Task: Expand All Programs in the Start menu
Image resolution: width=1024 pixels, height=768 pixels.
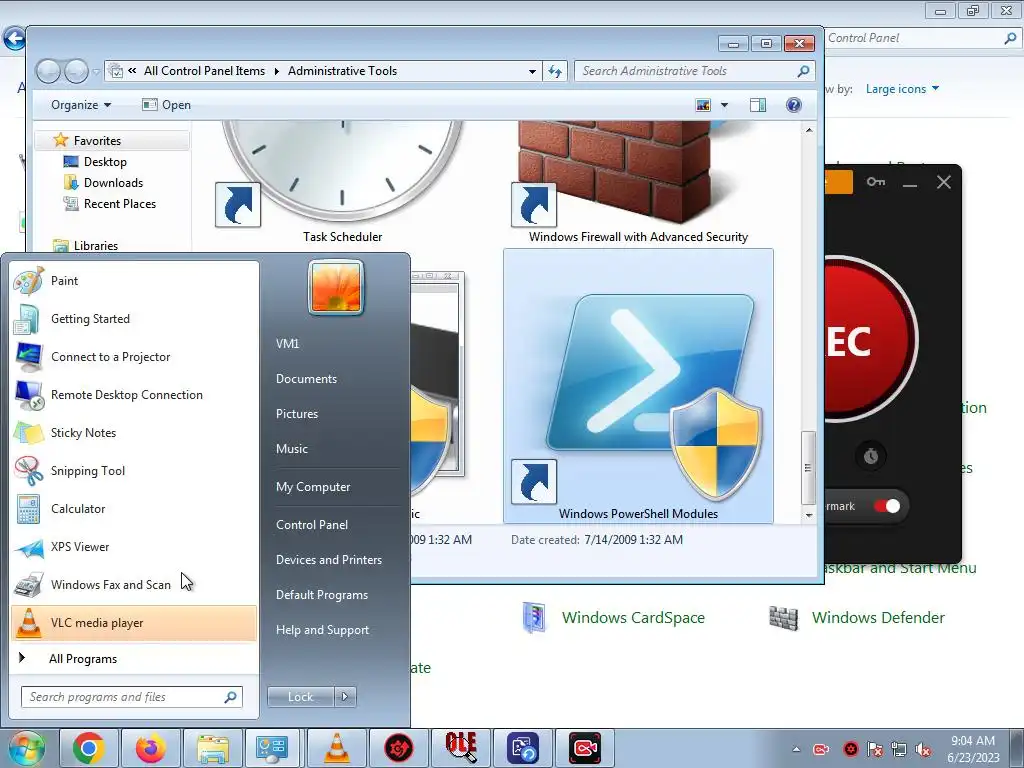Action: [134, 659]
